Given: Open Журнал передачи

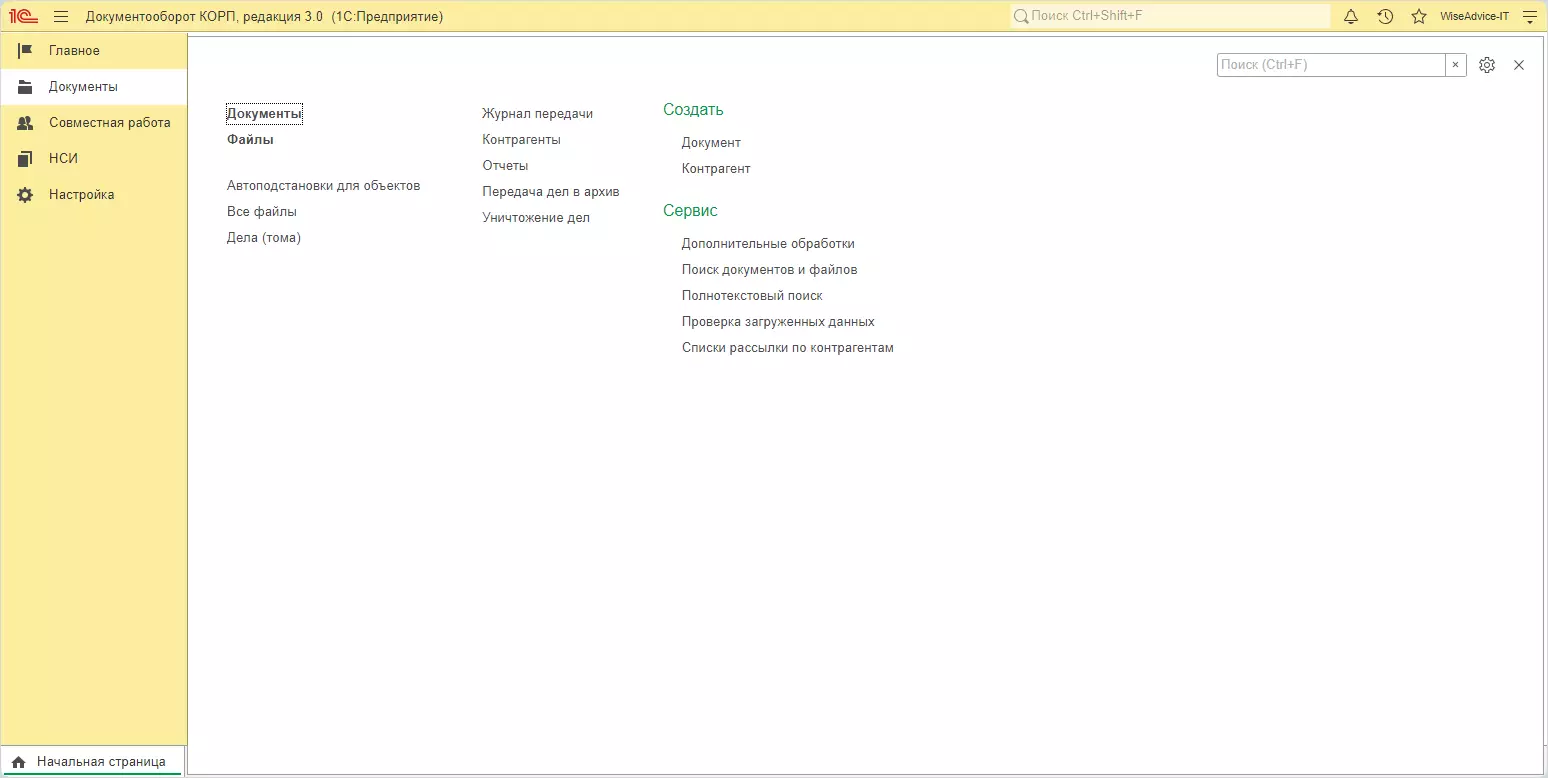Looking at the screenshot, I should click(537, 114).
